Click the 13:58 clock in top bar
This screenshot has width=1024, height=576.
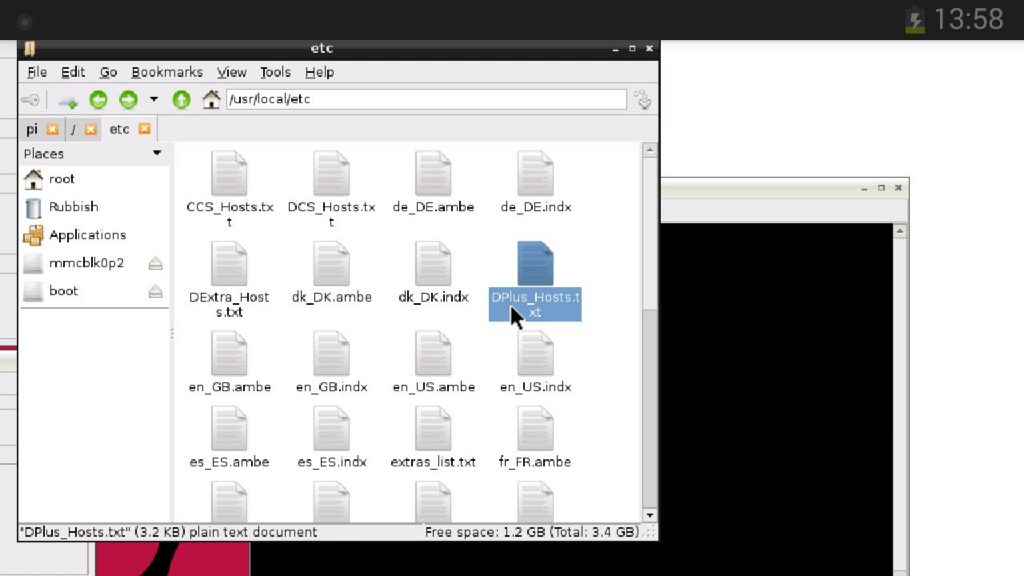point(968,19)
